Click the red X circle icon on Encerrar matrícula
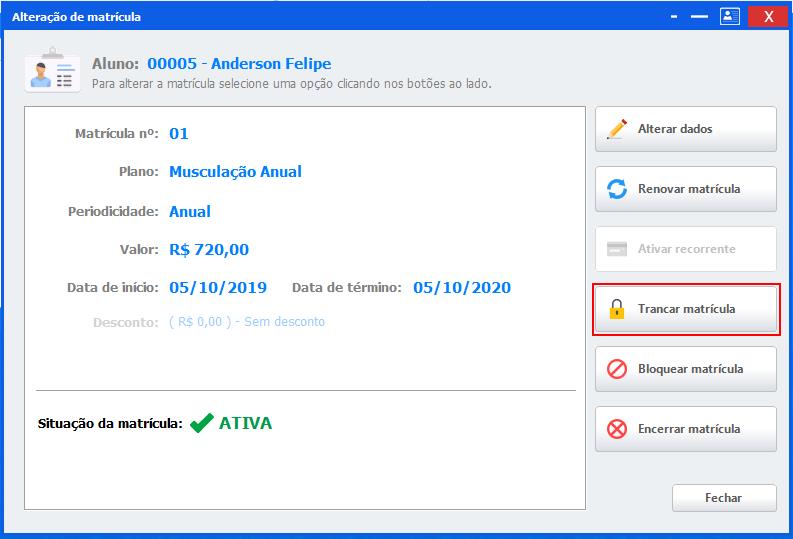Image resolution: width=793 pixels, height=539 pixels. (616, 429)
